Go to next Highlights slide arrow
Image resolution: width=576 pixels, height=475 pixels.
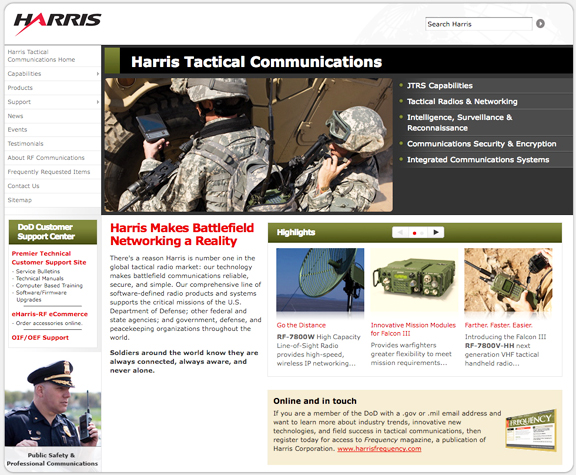(436, 232)
